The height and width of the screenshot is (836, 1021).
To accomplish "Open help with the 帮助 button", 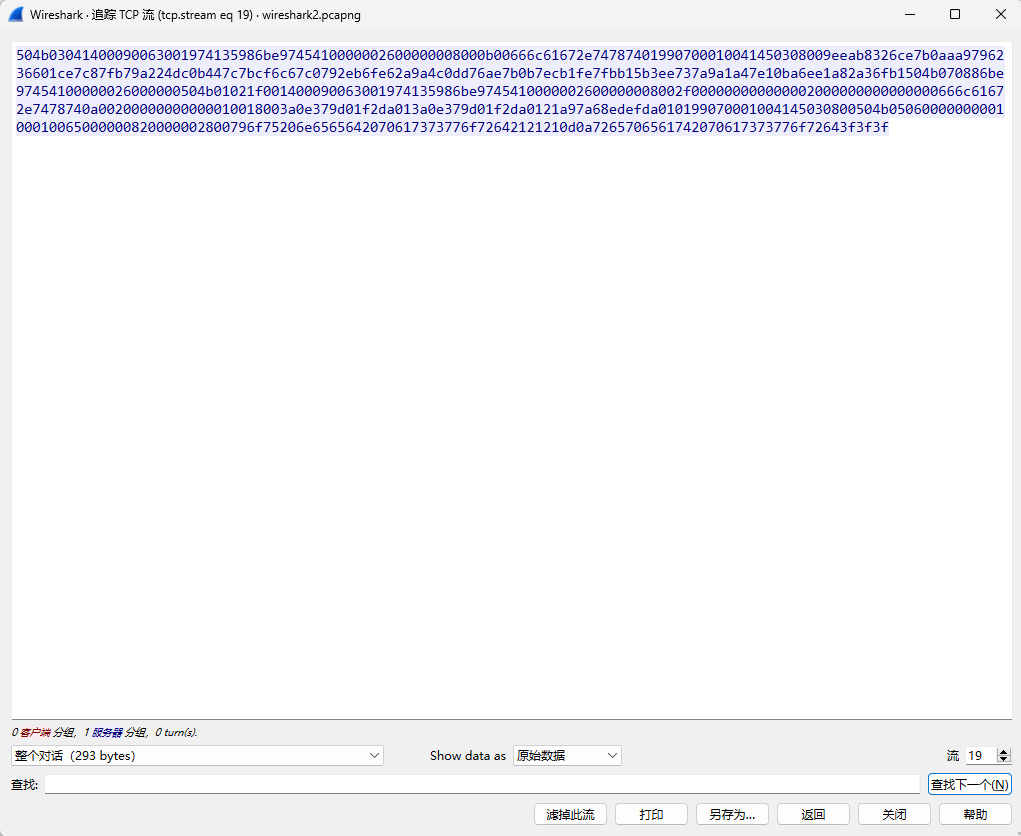I will pyautogui.click(x=975, y=814).
